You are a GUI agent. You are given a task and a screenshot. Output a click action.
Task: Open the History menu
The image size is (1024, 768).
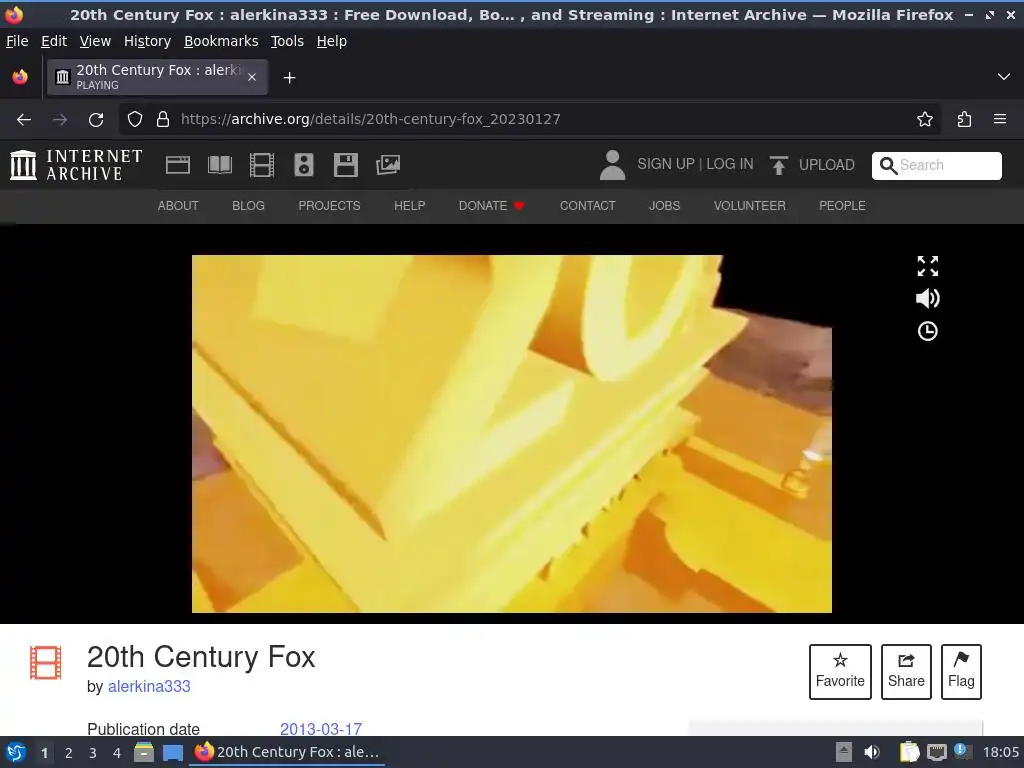coord(147,41)
